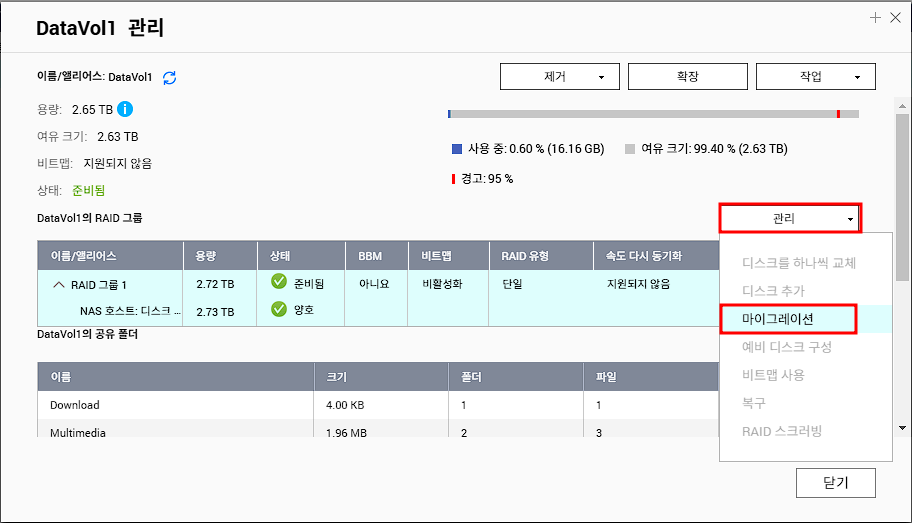Open the 작업 dropdown button
This screenshot has height=523, width=912.
[x=815, y=77]
